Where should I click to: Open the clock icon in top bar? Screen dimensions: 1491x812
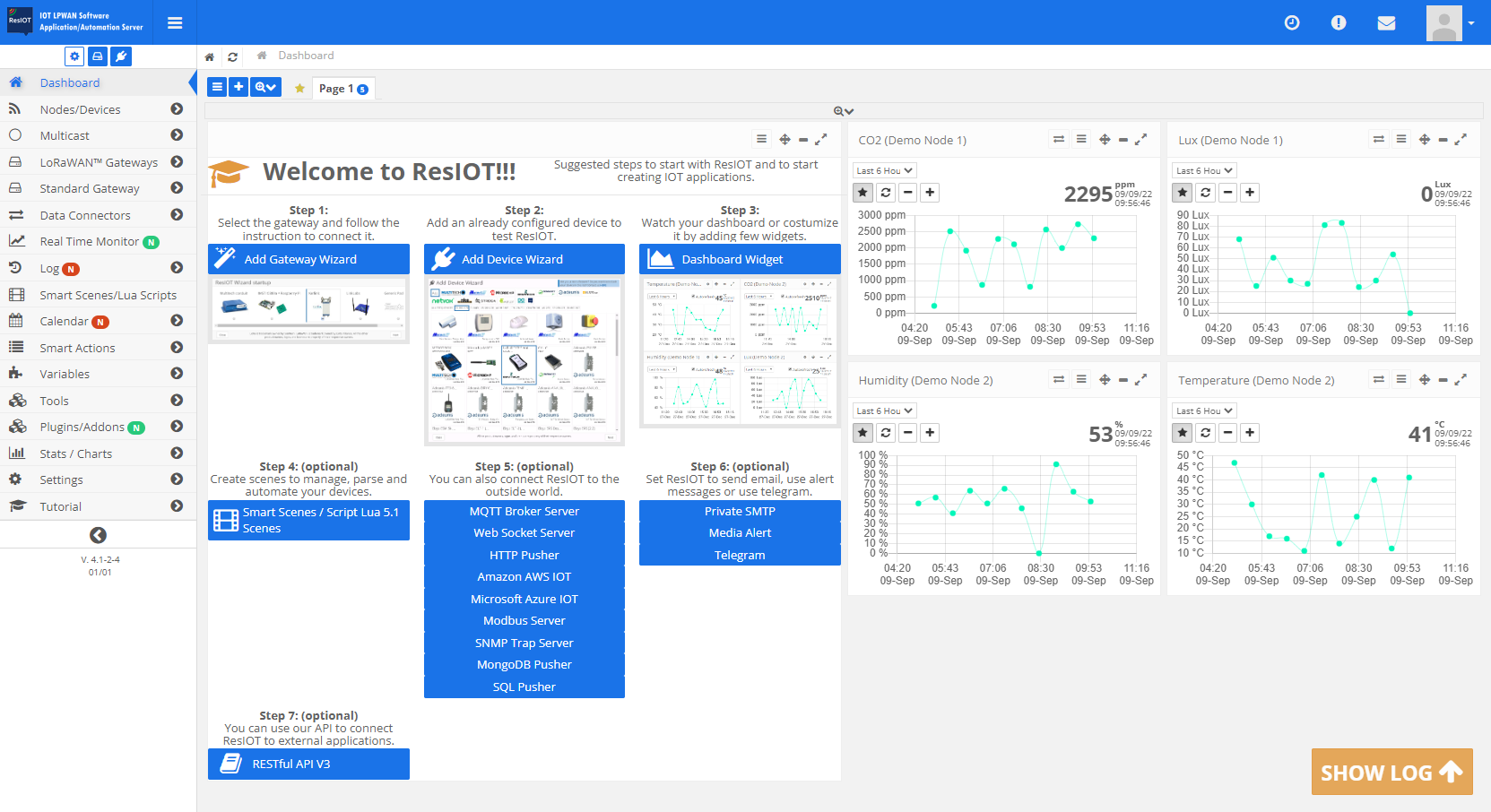[x=1292, y=22]
